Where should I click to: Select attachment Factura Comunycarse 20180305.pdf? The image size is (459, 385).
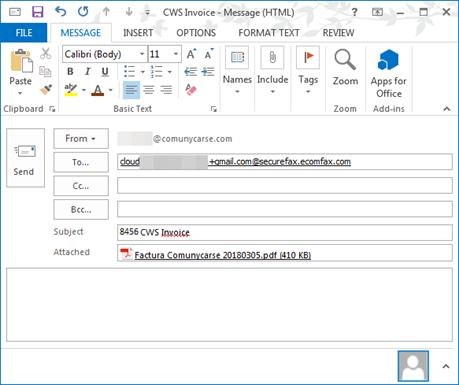click(x=216, y=255)
